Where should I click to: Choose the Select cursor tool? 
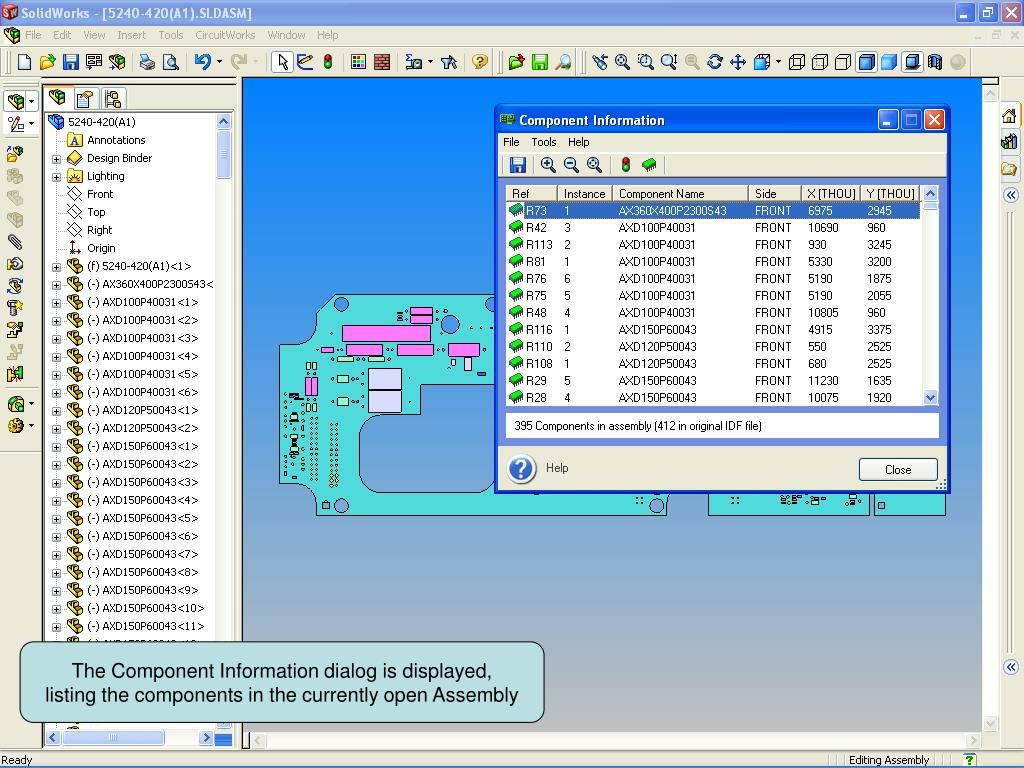point(282,62)
